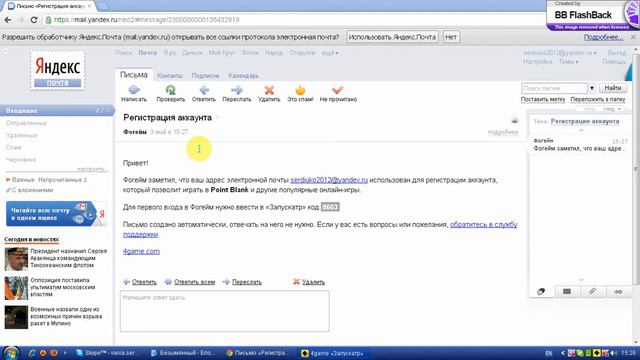
Task: Click the Выход logout link
Action: 616,53
